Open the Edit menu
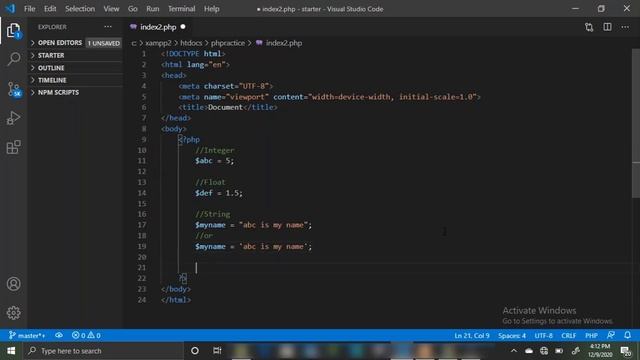 [x=50, y=9]
